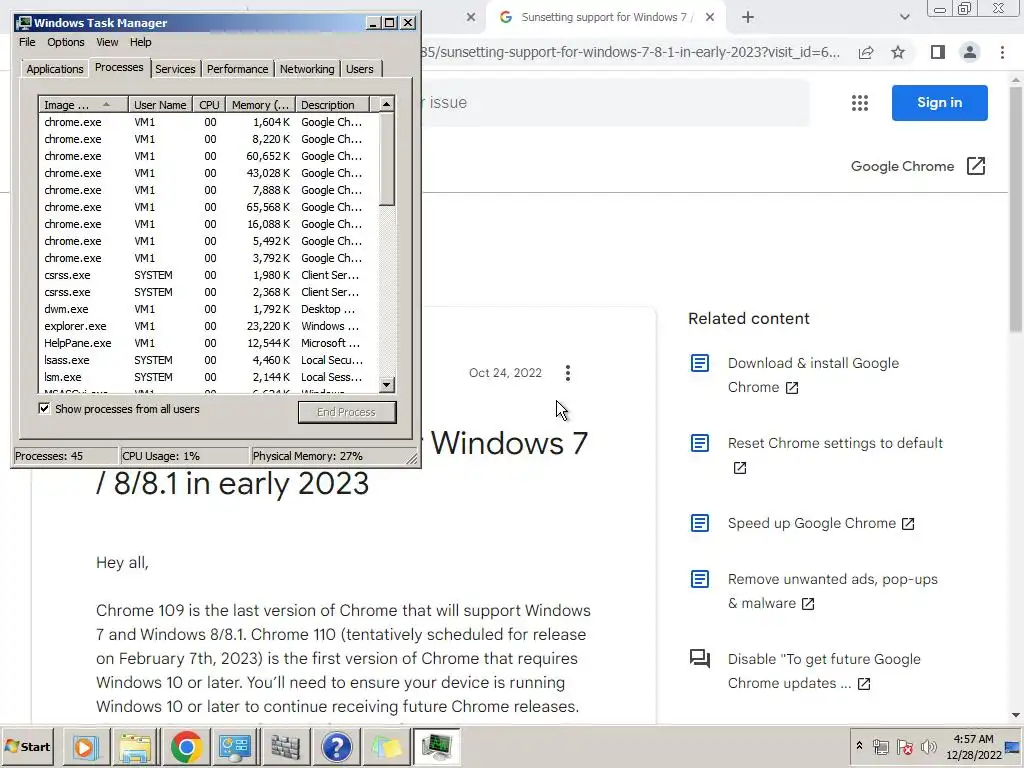Click the Task Manager title bar icon
Viewport: 1024px width, 768px height.
coord(24,23)
